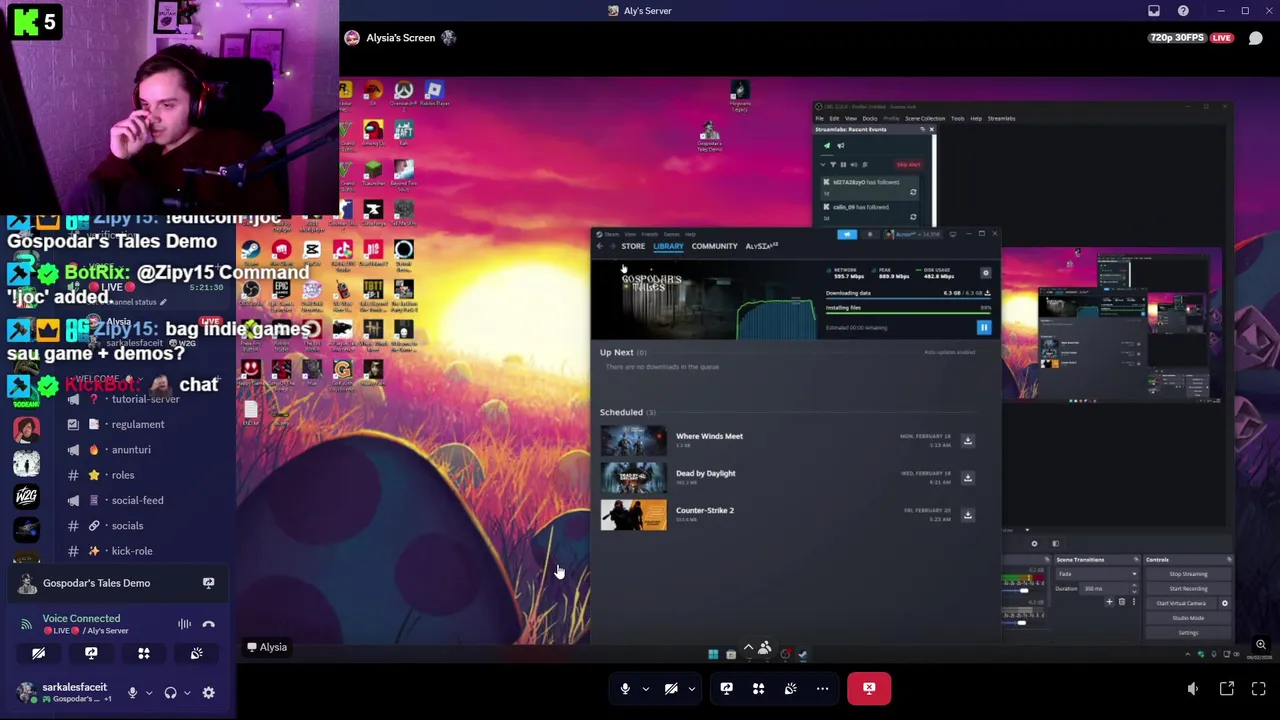Open LIBRARY tab in Steam window

click(668, 246)
